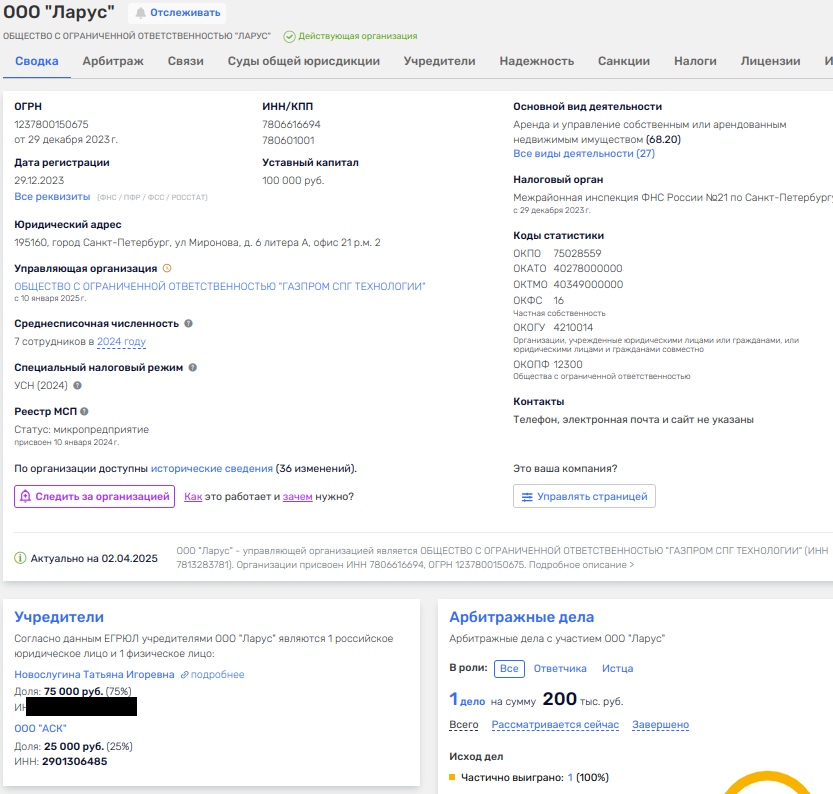Image resolution: width=833 pixels, height=794 pixels.
Task: Click the question icon after УСН (2024)
Action: (78, 386)
